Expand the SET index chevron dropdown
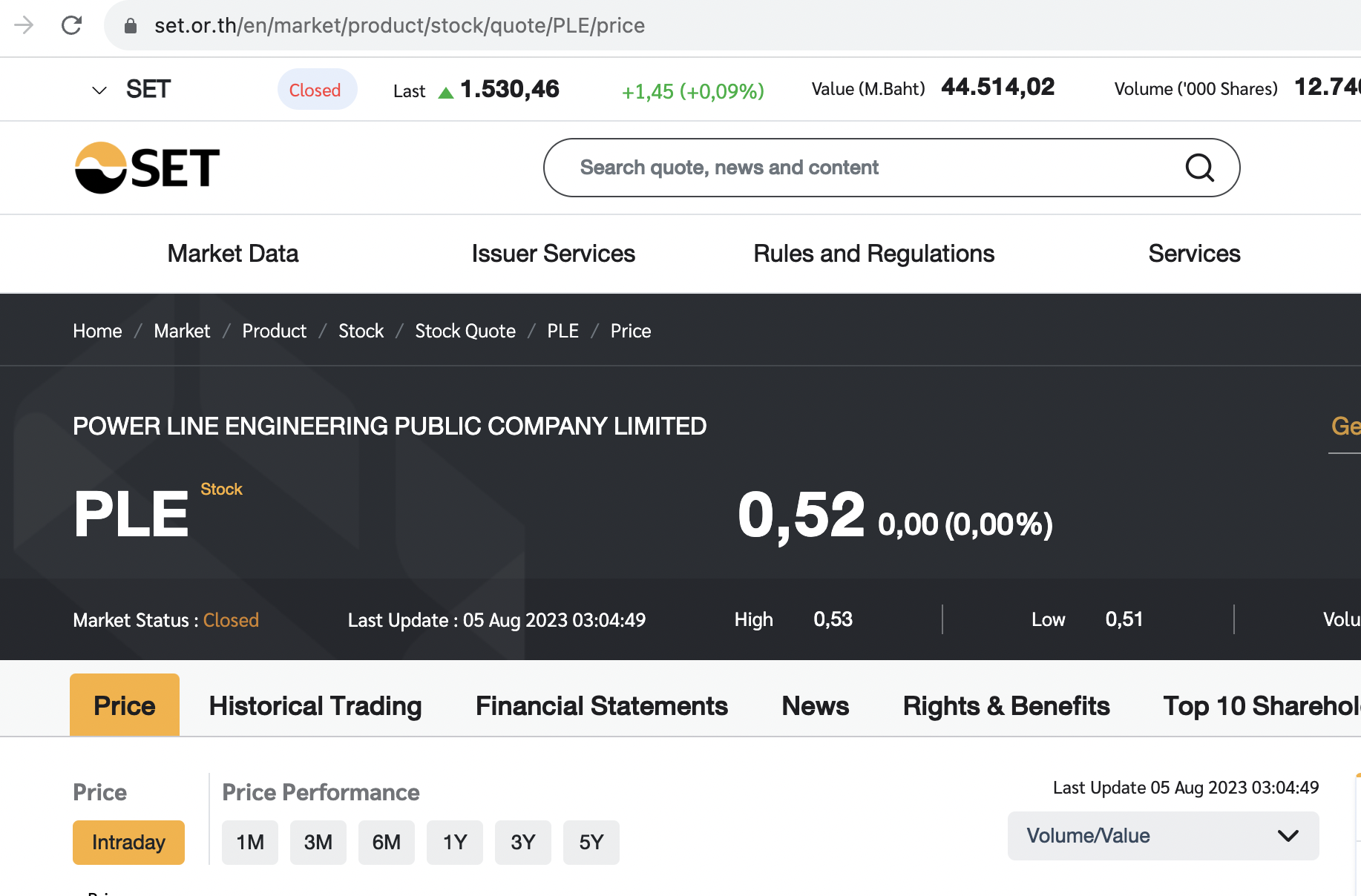Image resolution: width=1361 pixels, height=896 pixels. click(99, 90)
